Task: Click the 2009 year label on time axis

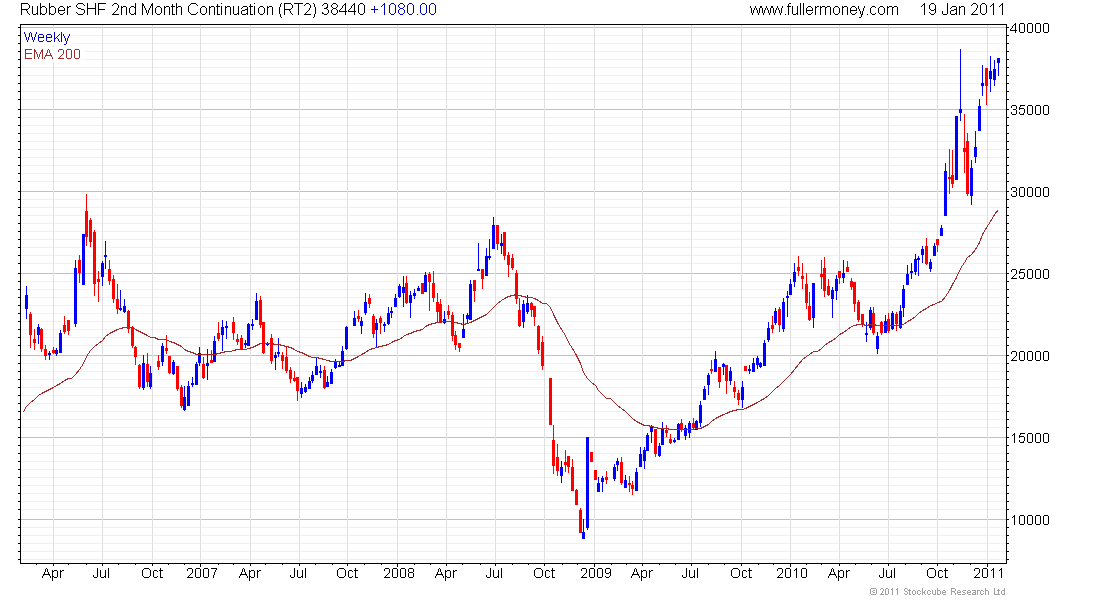Action: [596, 573]
